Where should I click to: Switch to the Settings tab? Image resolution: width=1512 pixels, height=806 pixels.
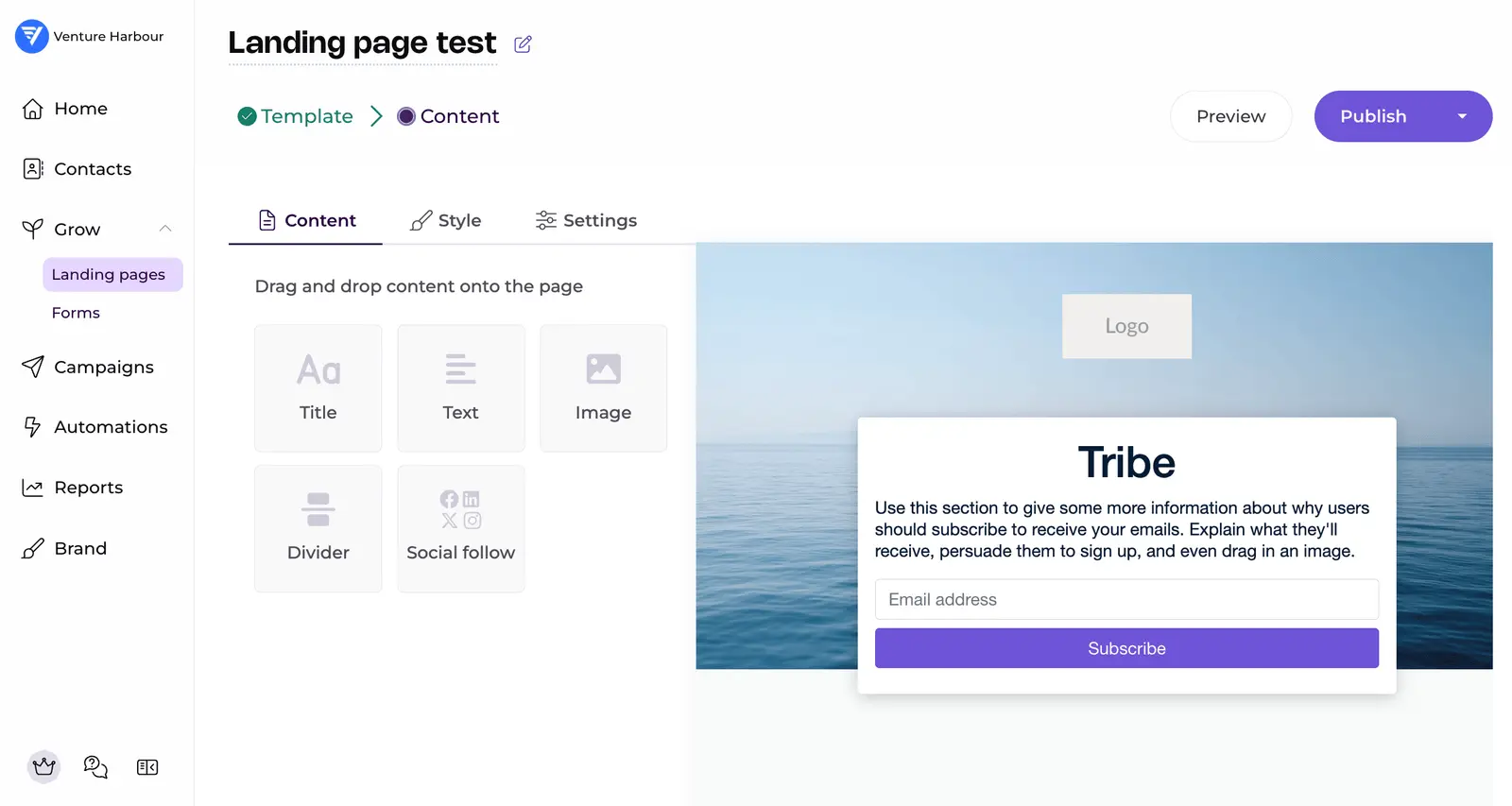[x=586, y=220]
